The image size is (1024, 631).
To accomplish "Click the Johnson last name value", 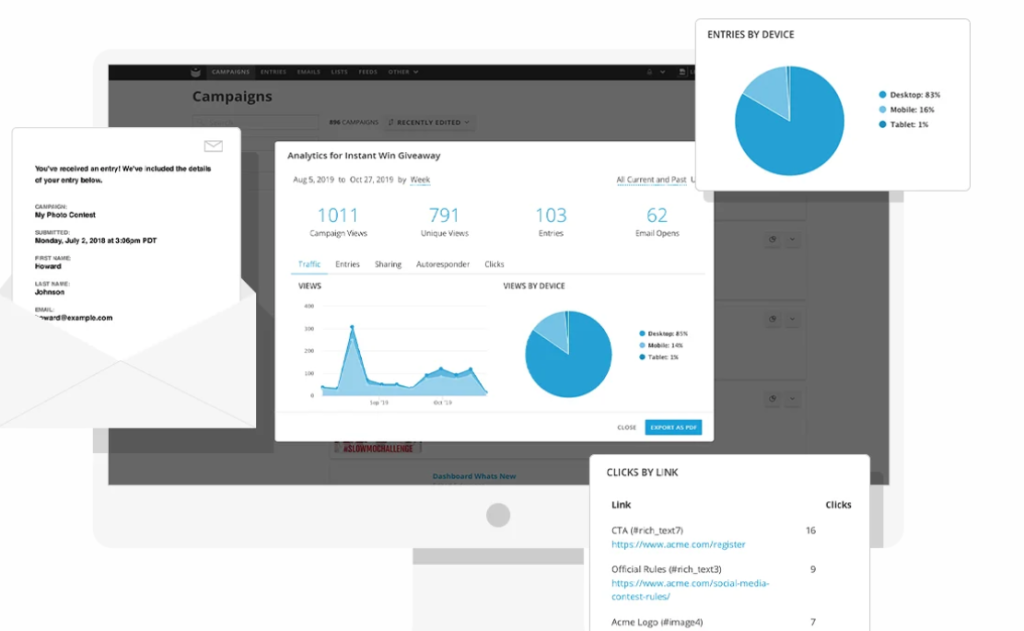I will (x=50, y=292).
